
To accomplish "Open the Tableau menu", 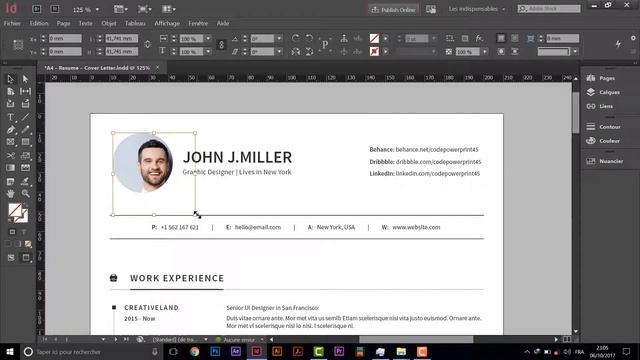I will 135,23.
